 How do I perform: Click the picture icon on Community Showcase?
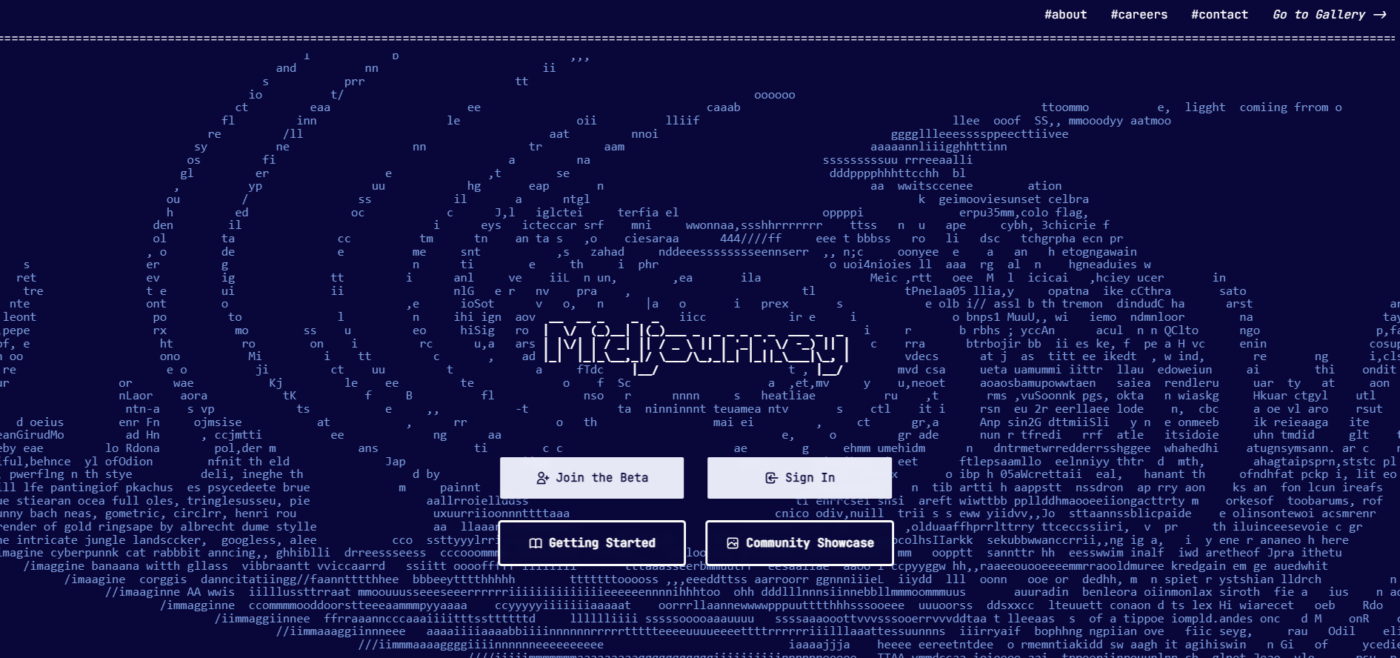tap(732, 543)
